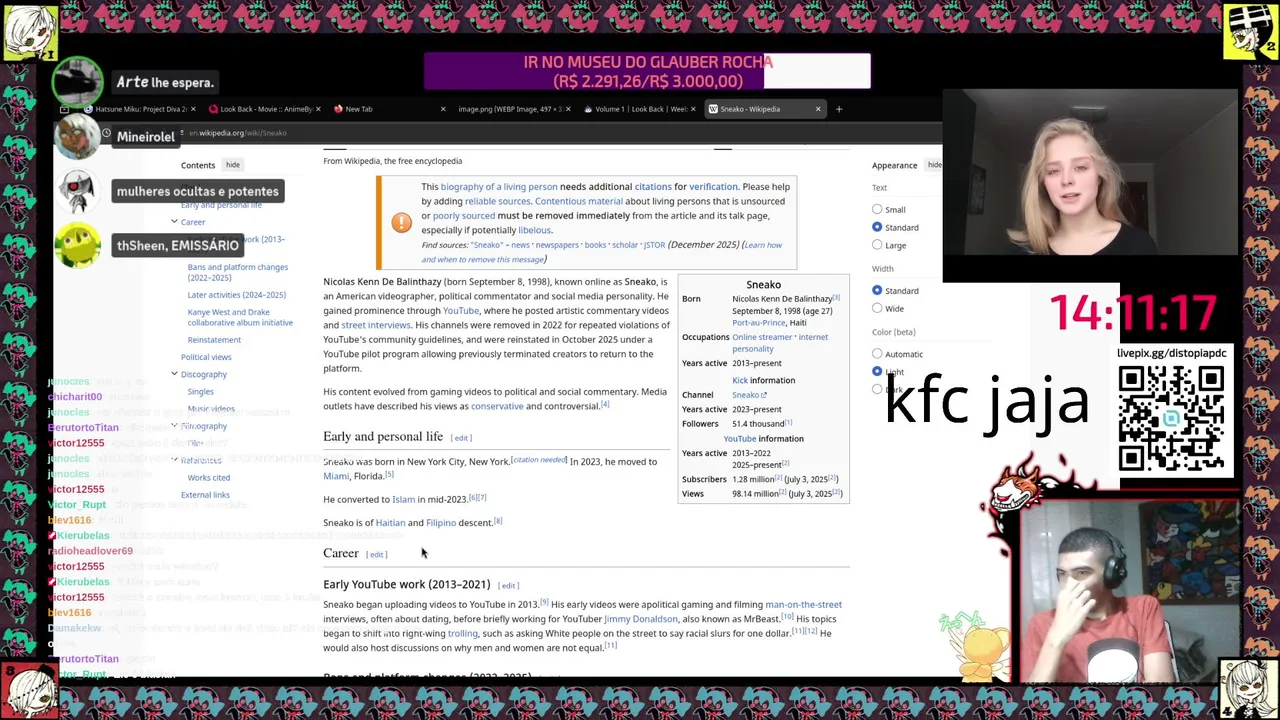Viewport: 1280px width, 720px height.
Task: Select Large text size radio button
Action: point(877,245)
